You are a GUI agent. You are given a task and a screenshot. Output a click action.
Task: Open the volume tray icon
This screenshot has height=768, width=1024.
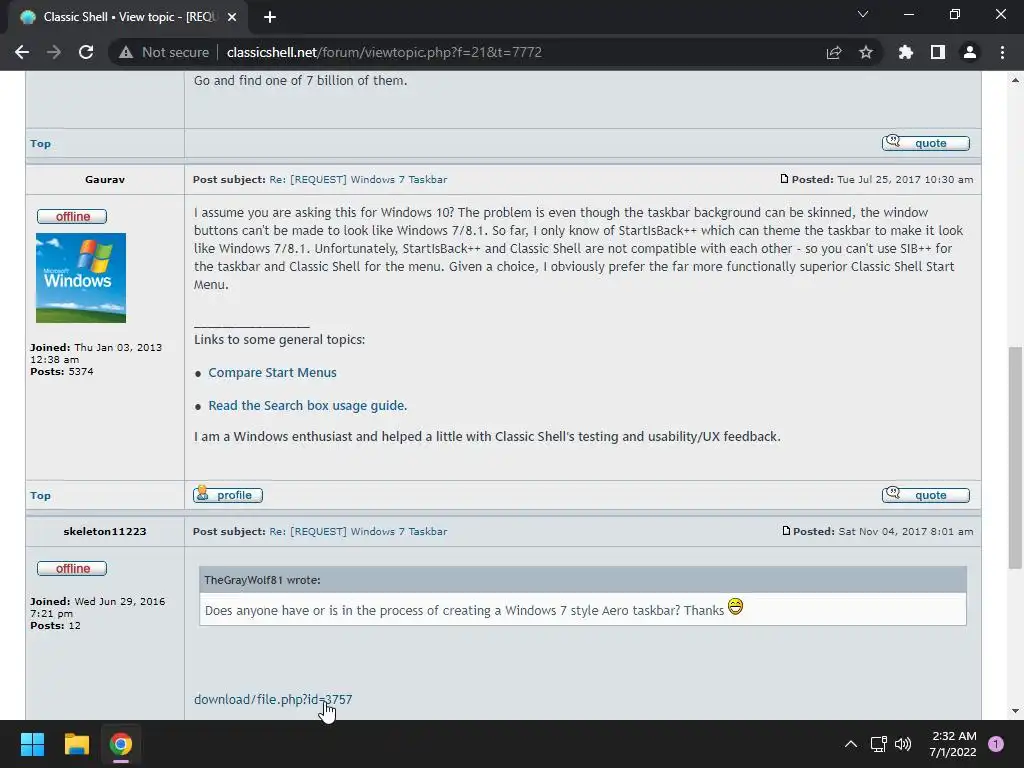[903, 744]
